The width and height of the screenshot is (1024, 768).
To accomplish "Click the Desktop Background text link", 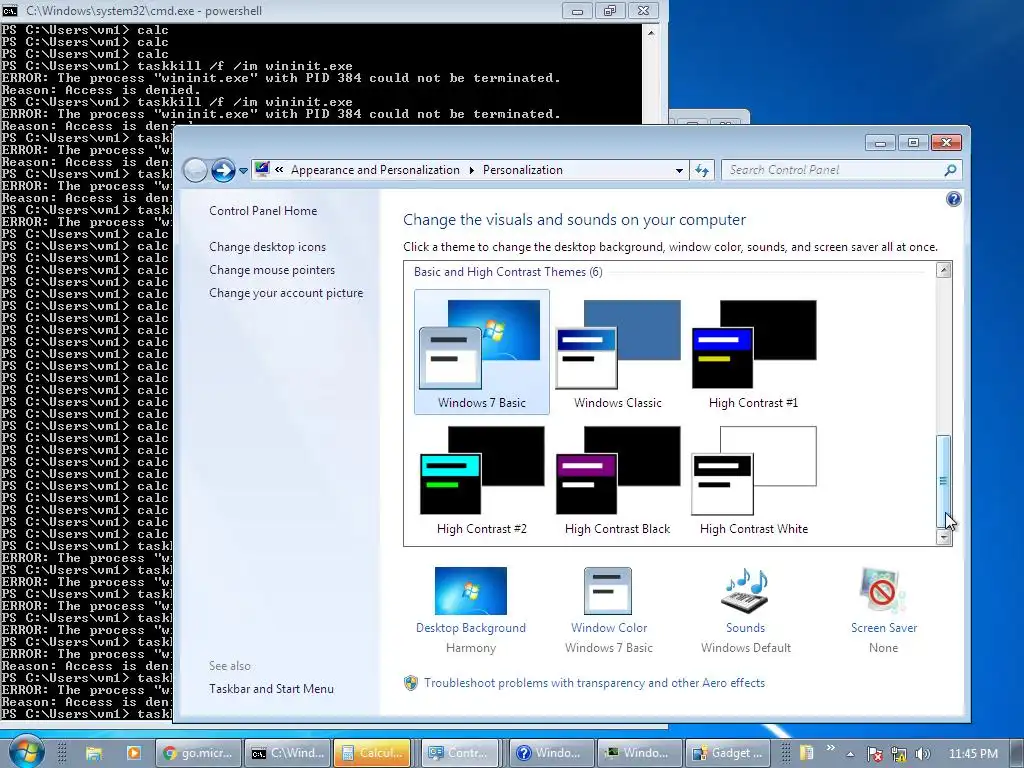I will point(471,628).
